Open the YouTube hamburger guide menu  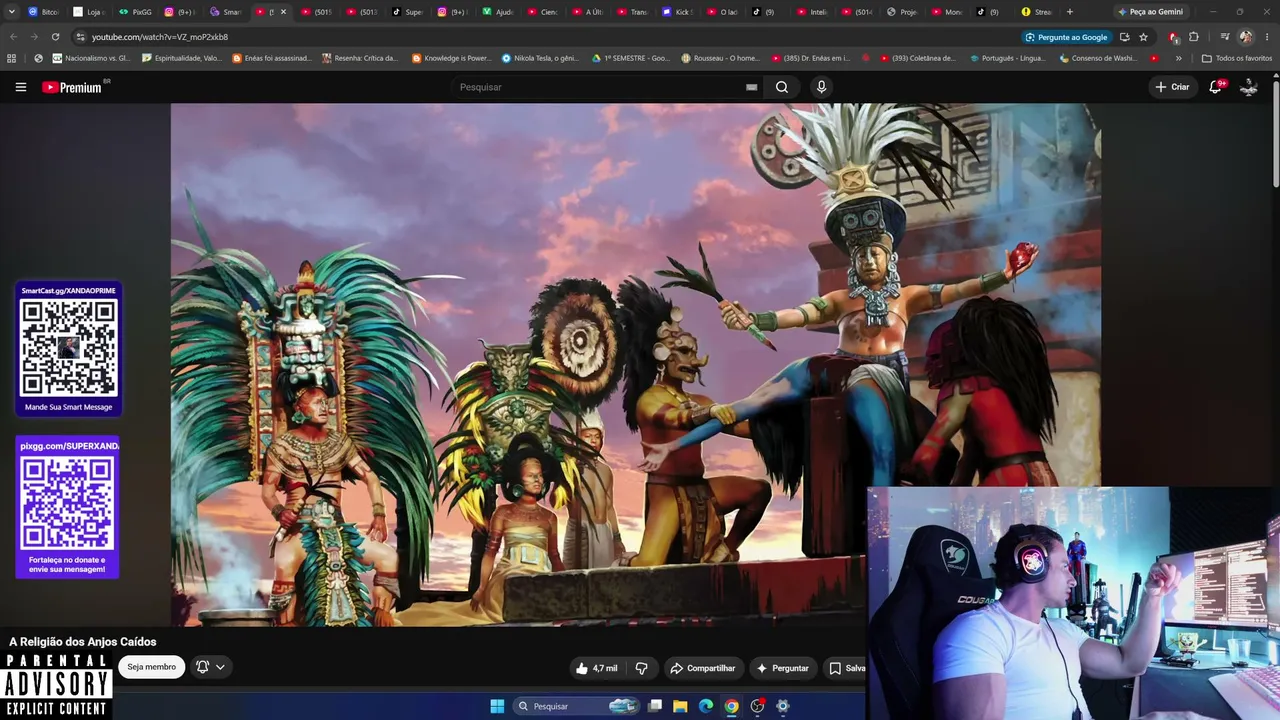click(x=20, y=87)
